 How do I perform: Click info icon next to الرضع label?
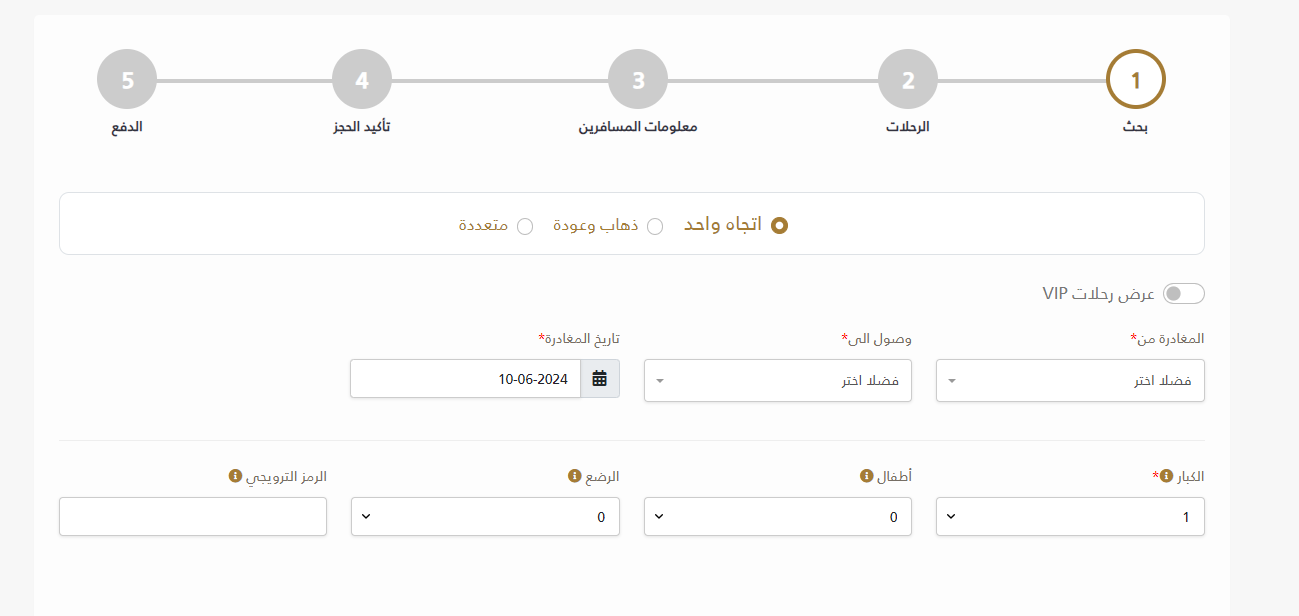coord(575,477)
